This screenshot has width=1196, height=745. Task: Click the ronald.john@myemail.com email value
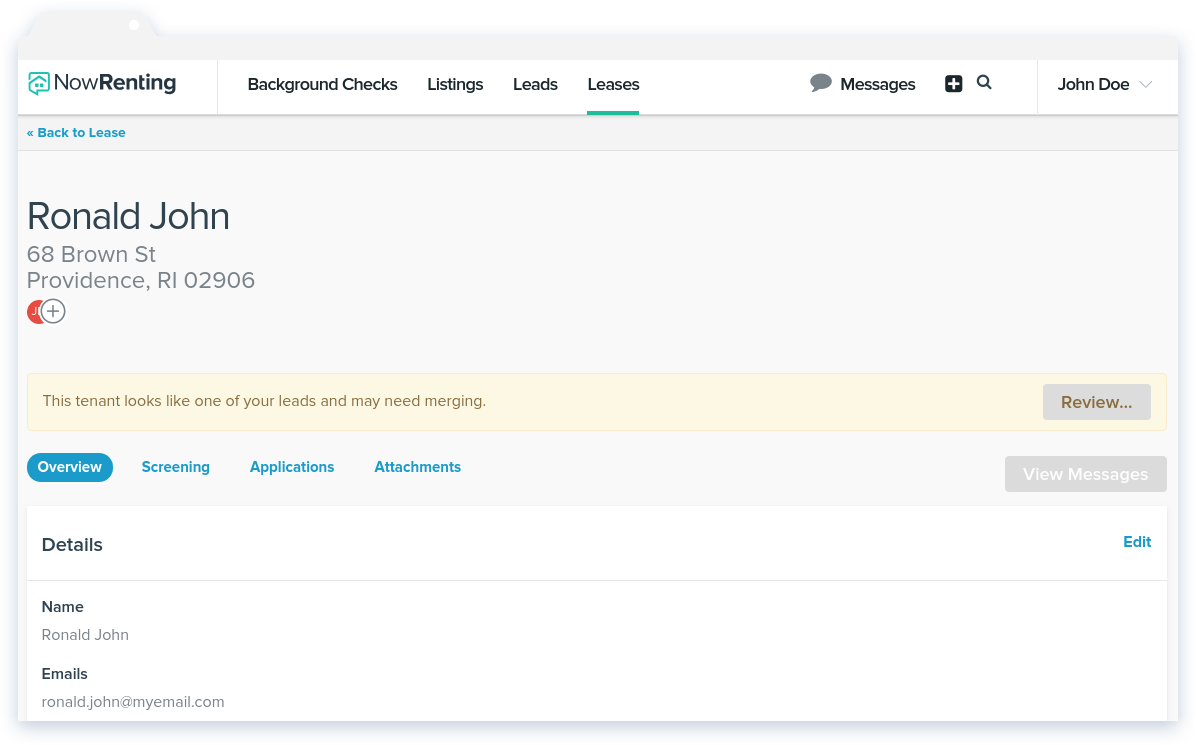pos(133,702)
